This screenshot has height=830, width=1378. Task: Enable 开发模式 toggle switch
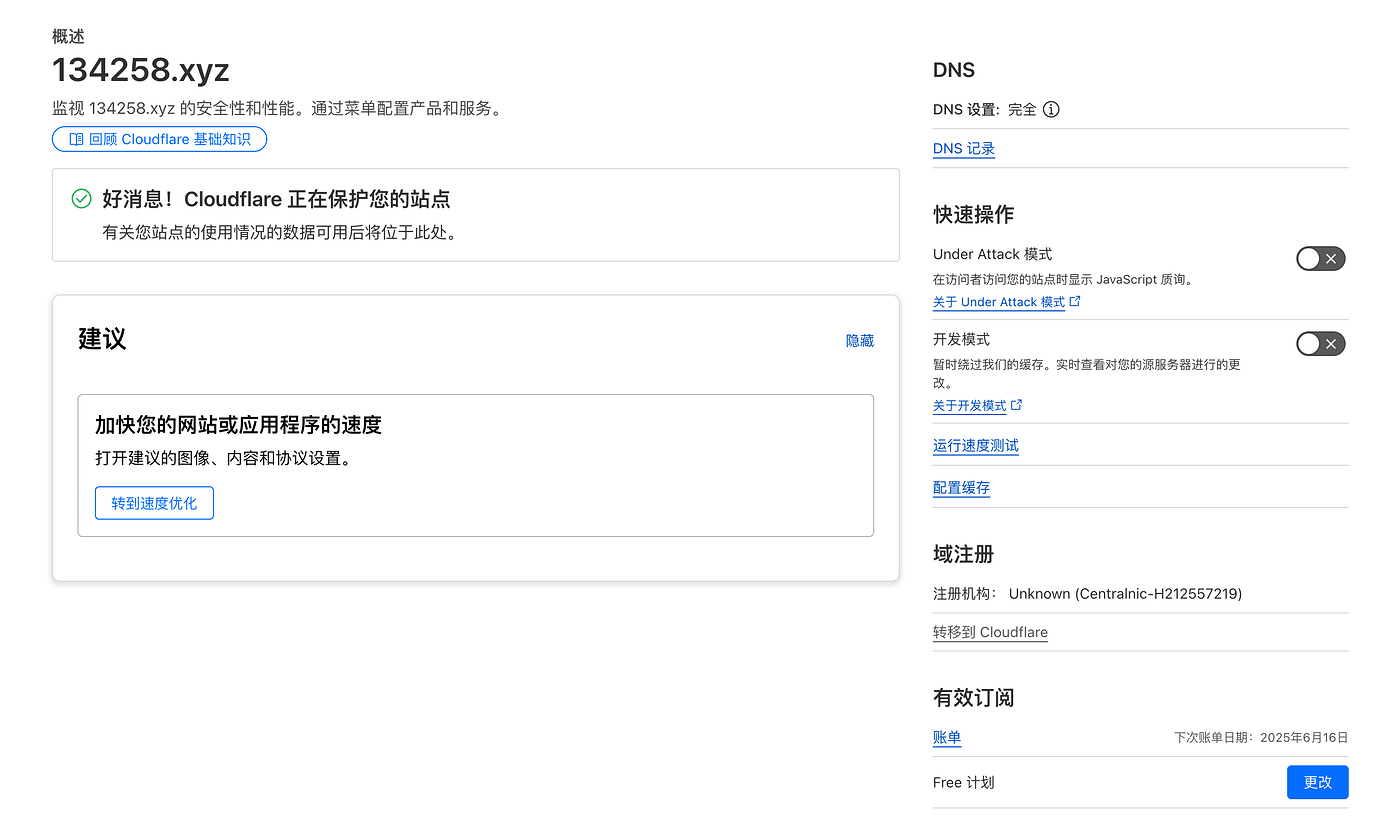click(x=1321, y=344)
